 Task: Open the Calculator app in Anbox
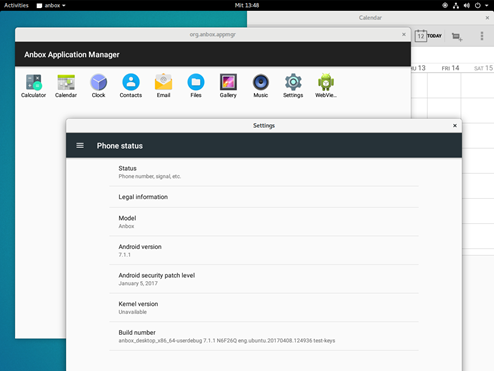pyautogui.click(x=33, y=86)
